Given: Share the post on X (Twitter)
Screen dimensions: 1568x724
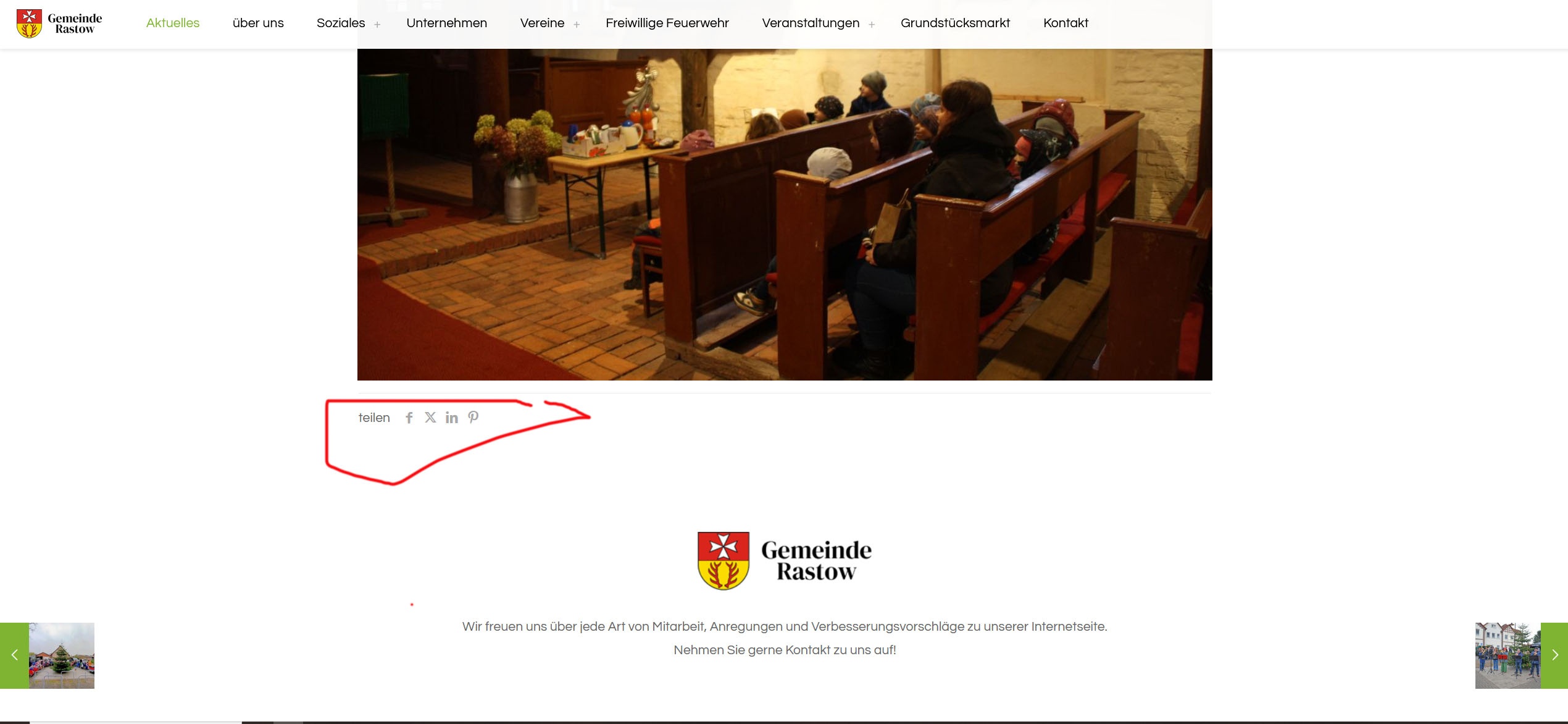Looking at the screenshot, I should (x=430, y=418).
